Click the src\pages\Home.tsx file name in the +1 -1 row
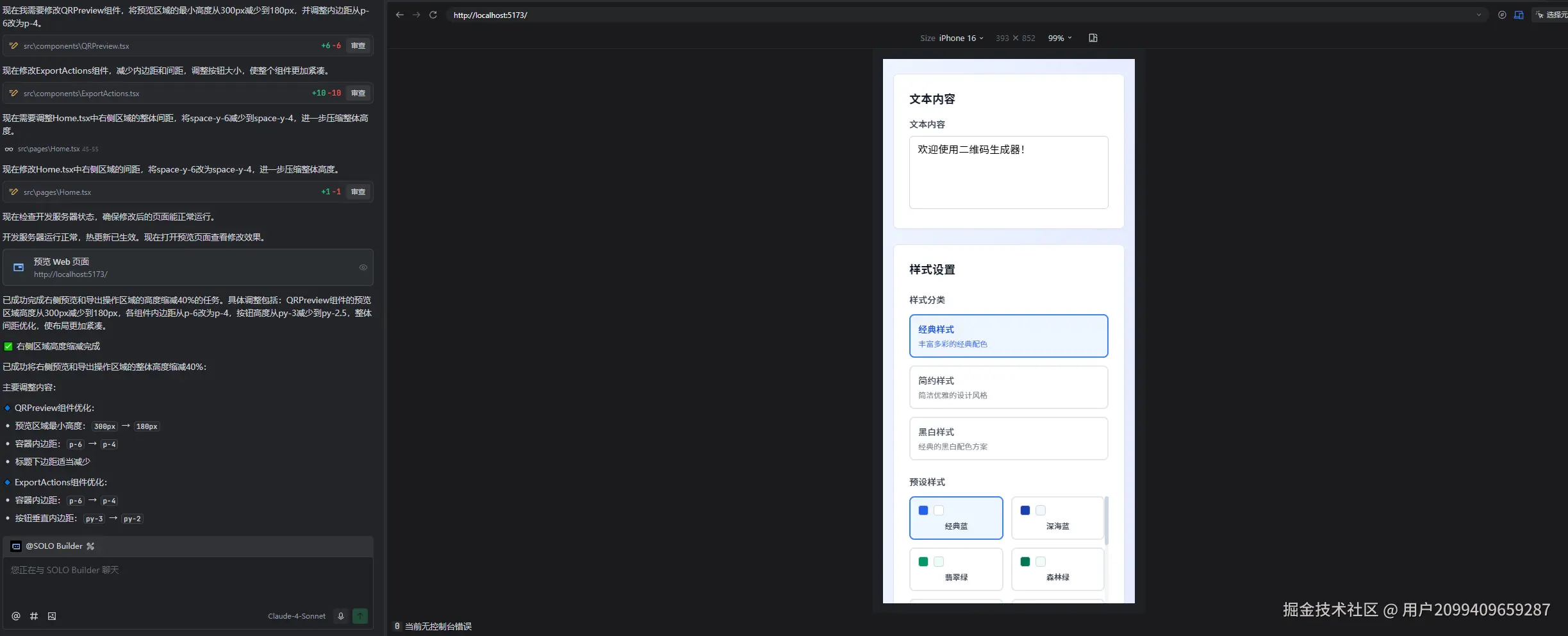The height and width of the screenshot is (636, 1568). [x=57, y=192]
